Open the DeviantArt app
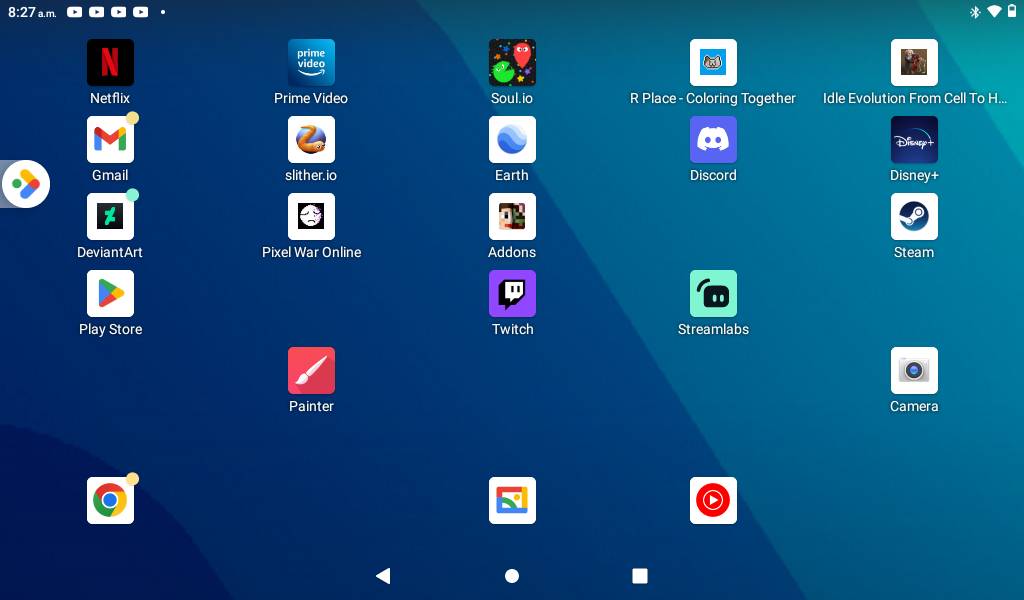The width and height of the screenshot is (1024, 600). [110, 217]
